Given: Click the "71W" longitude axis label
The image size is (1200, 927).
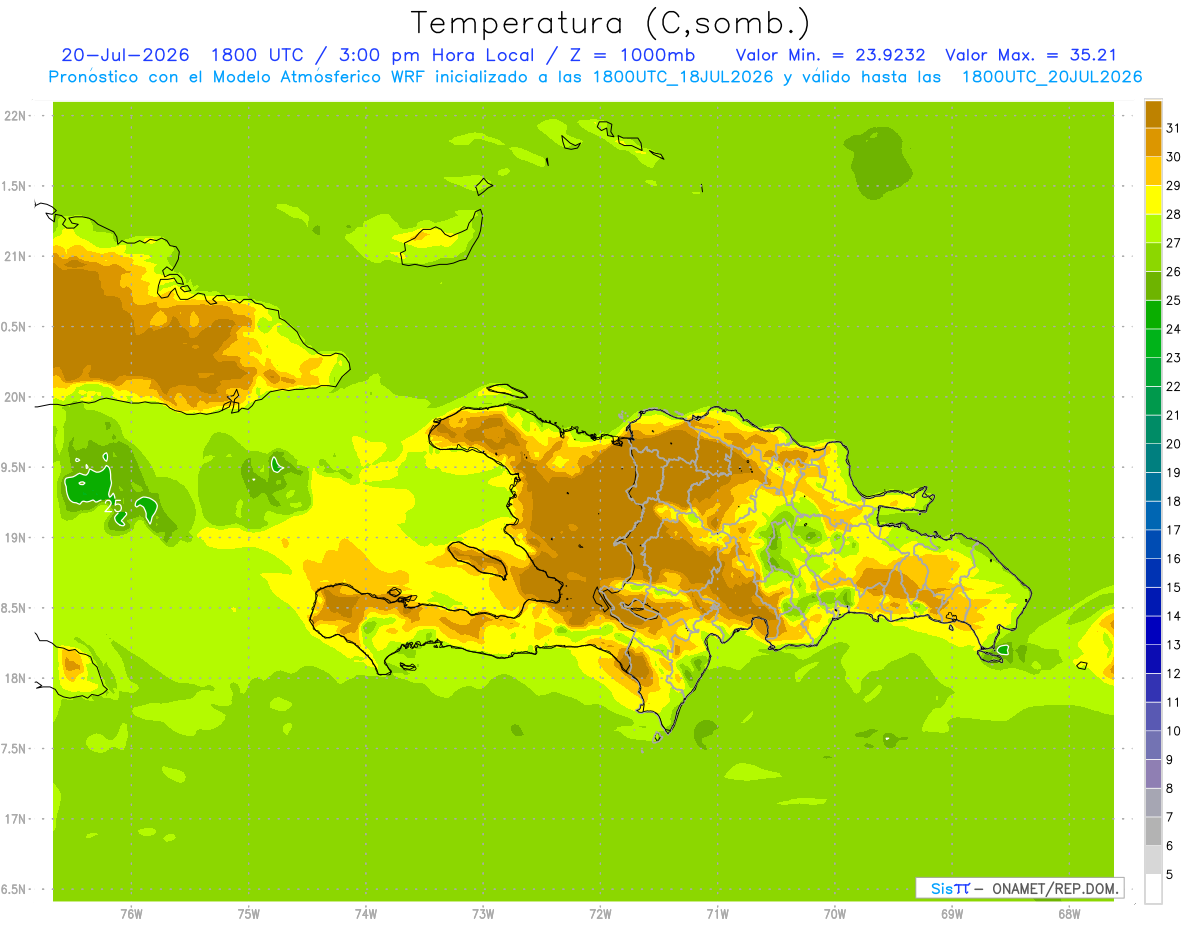Looking at the screenshot, I should click(x=717, y=914).
